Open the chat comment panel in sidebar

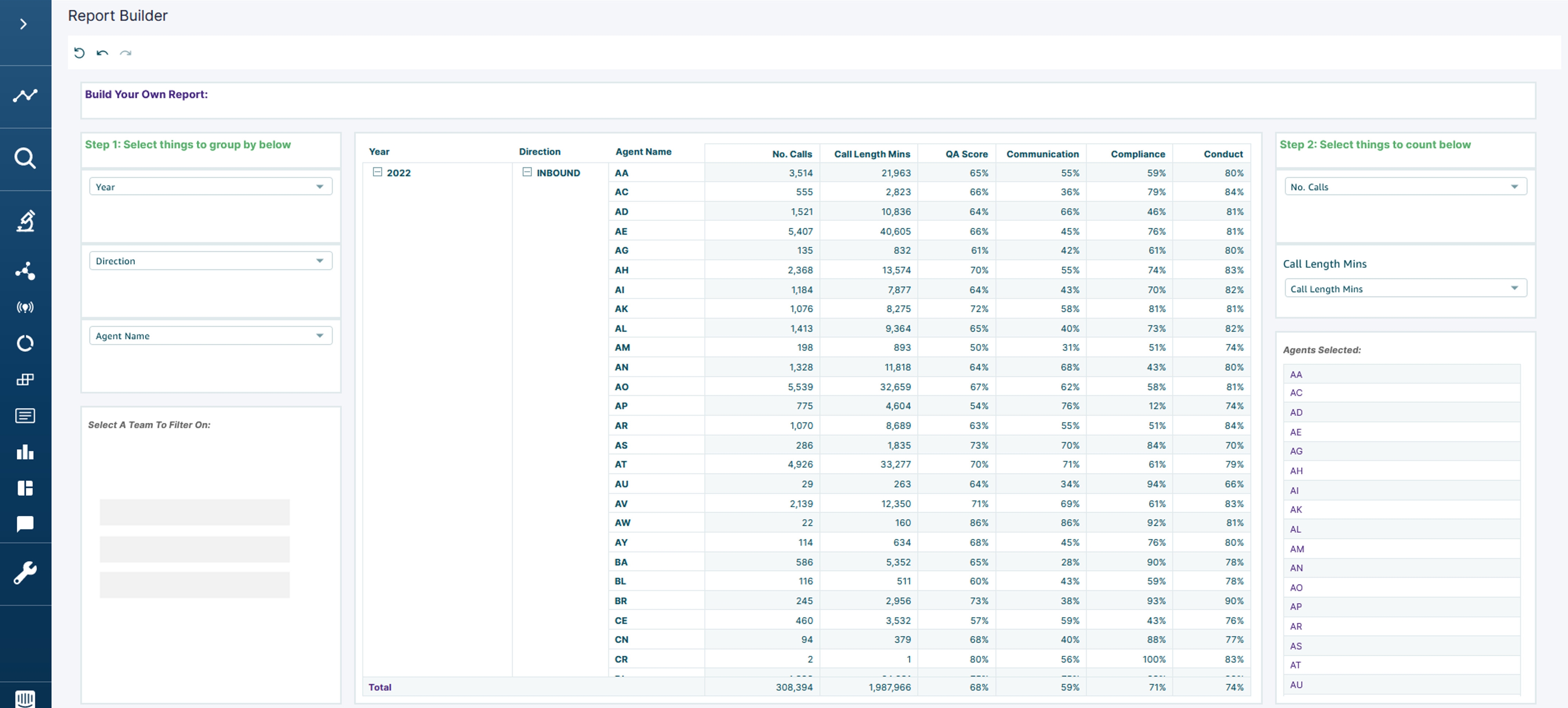25,523
